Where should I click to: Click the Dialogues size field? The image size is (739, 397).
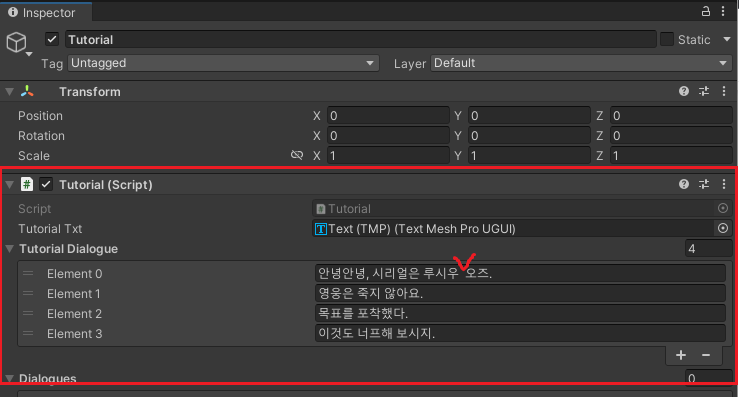point(708,378)
